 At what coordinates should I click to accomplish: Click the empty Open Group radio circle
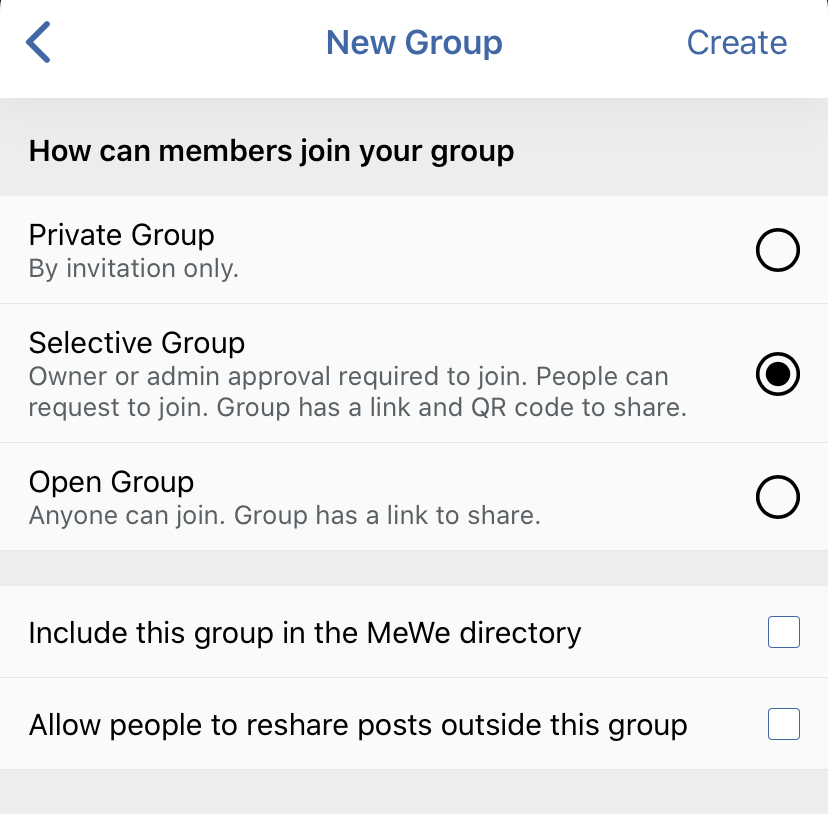(777, 497)
